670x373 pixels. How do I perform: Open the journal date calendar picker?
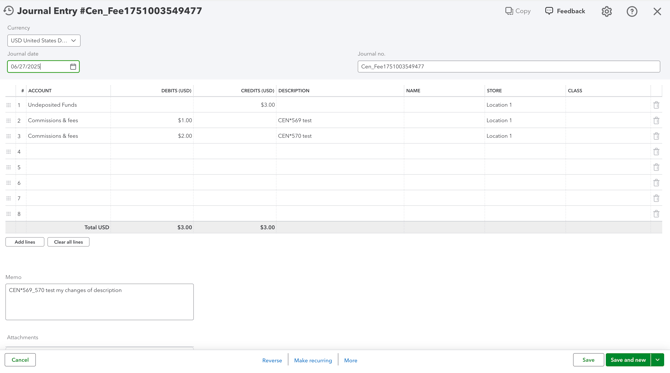tap(73, 67)
